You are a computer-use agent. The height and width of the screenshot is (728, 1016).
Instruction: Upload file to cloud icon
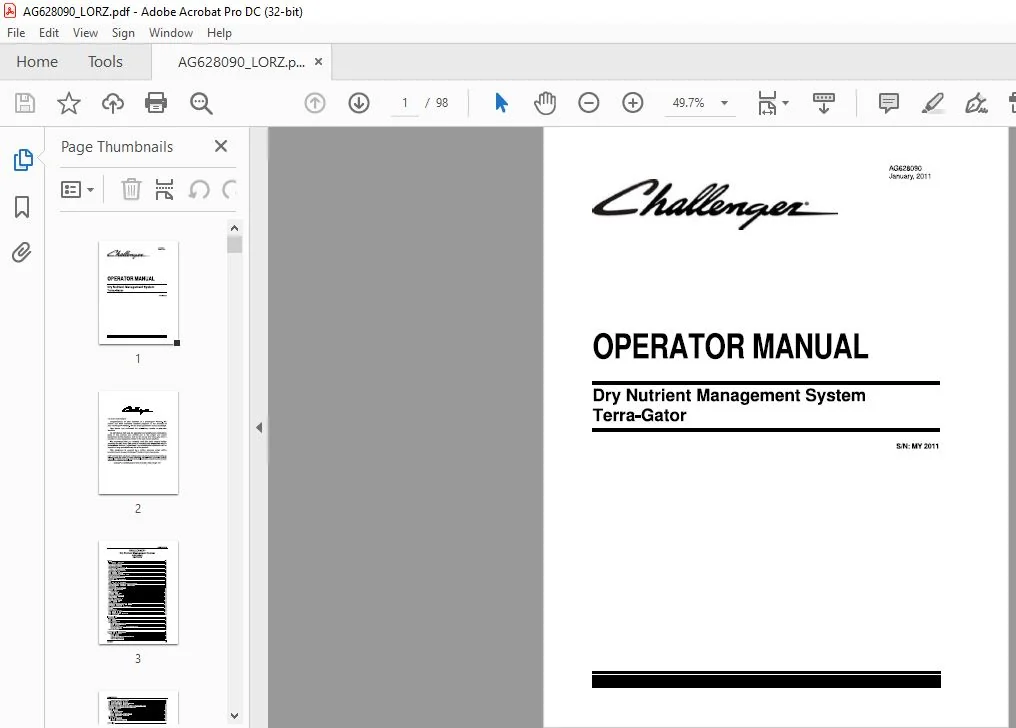113,103
